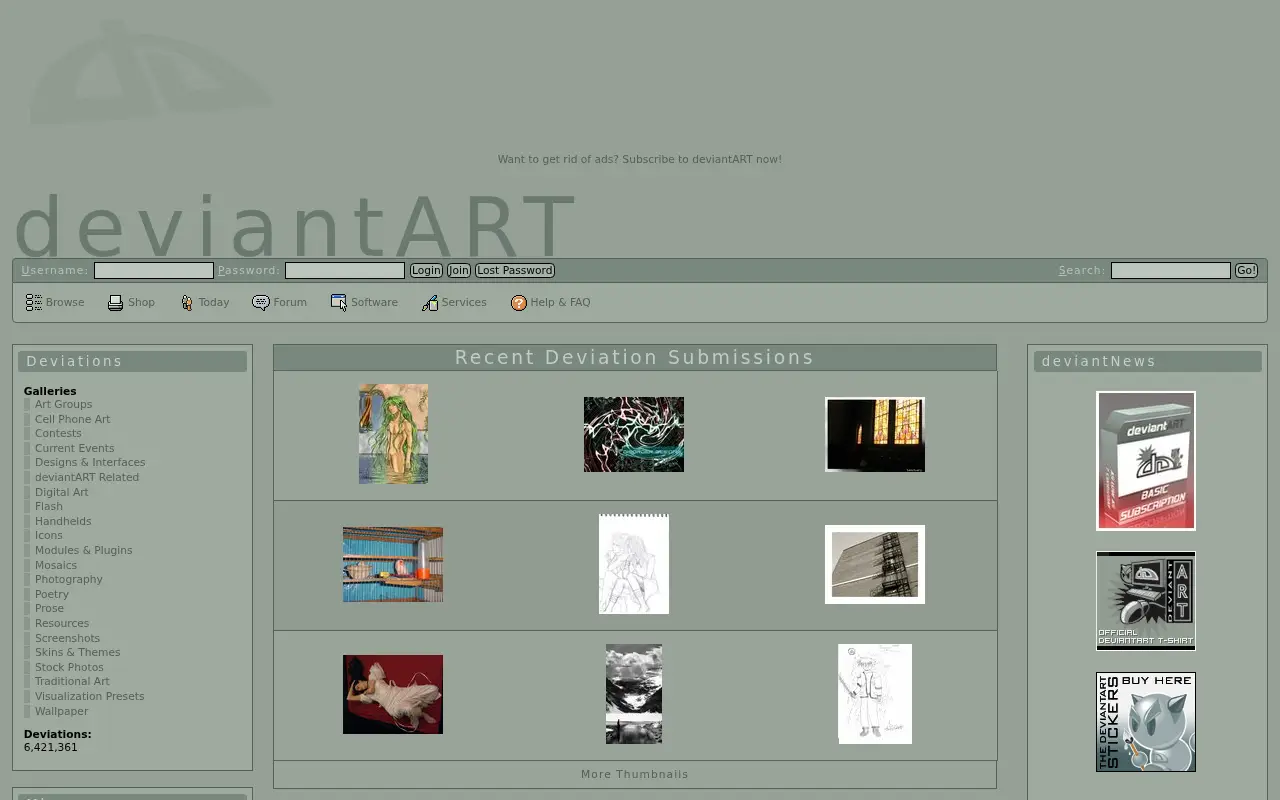Open the Resources gallery link
This screenshot has height=800, width=1280.
click(x=62, y=623)
